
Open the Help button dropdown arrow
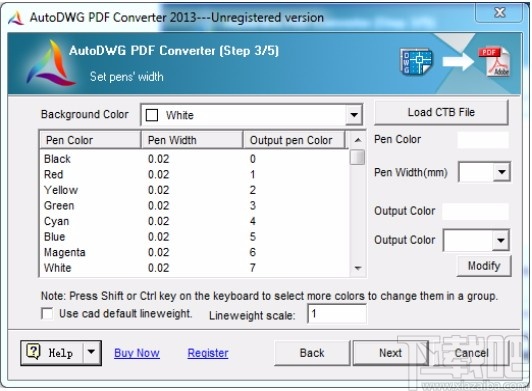[x=91, y=352]
